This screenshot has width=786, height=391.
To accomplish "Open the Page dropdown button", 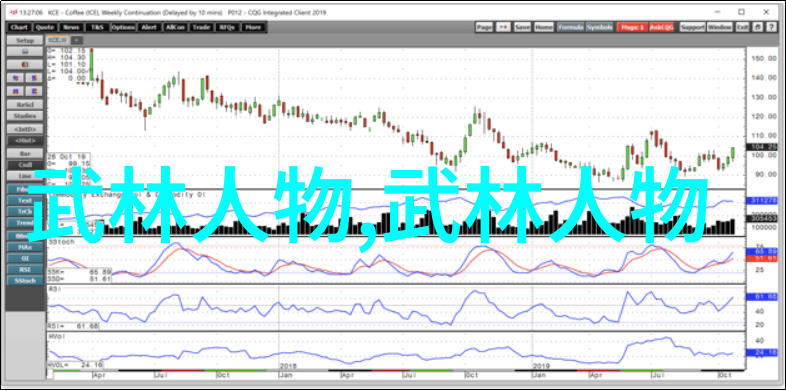I will click(484, 27).
